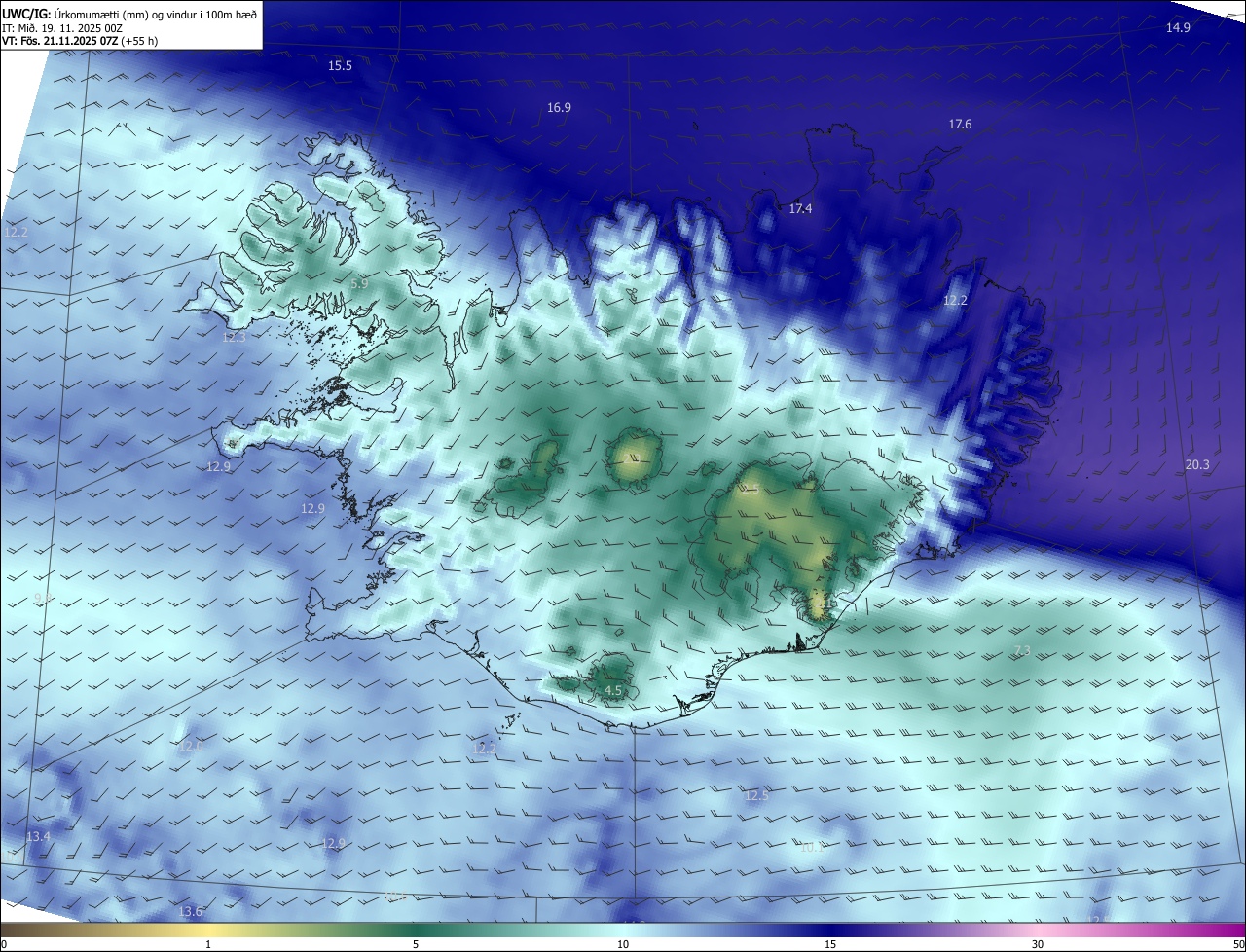
Task: Click the 5.9 value over the Westfjords
Action: (x=359, y=283)
